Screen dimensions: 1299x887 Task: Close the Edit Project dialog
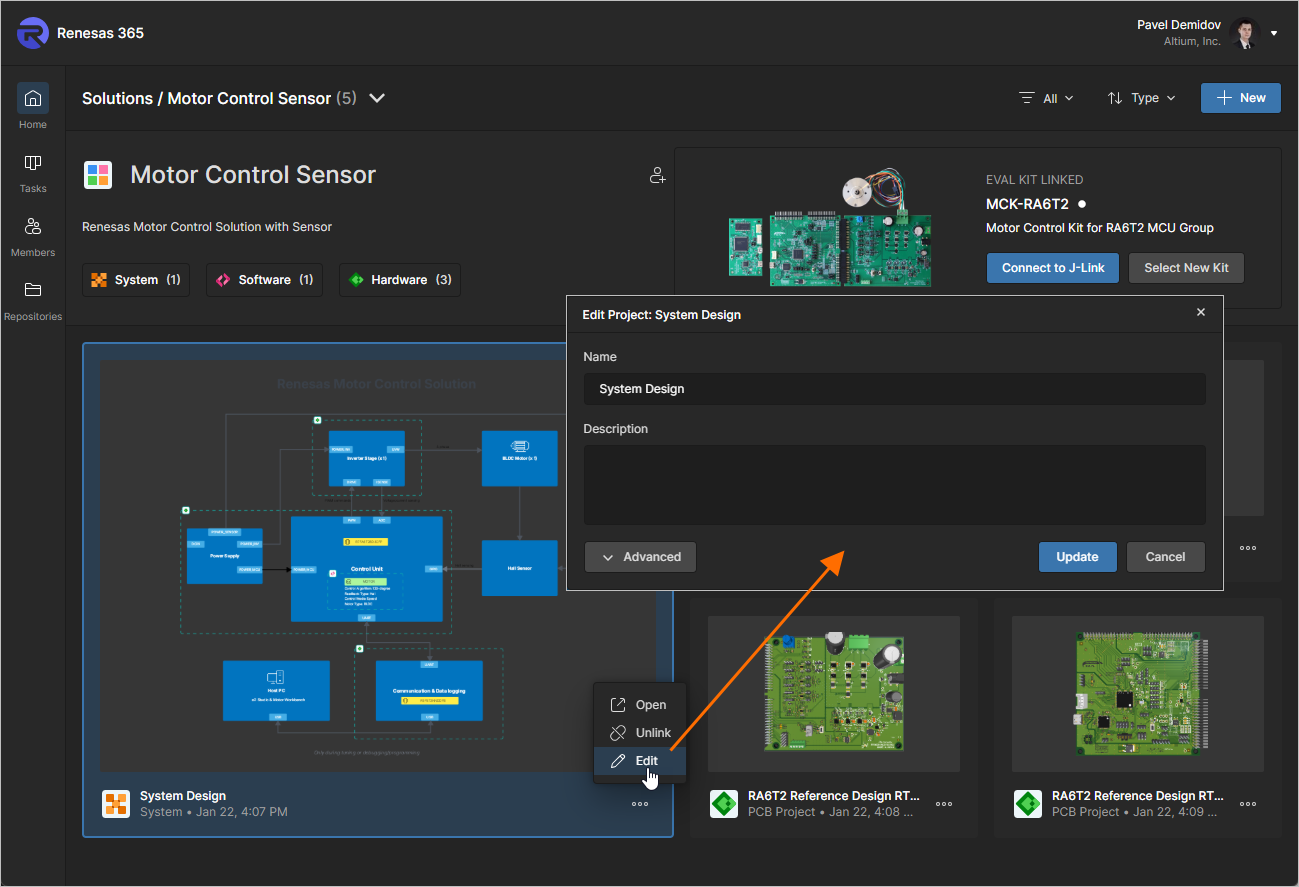tap(1201, 313)
